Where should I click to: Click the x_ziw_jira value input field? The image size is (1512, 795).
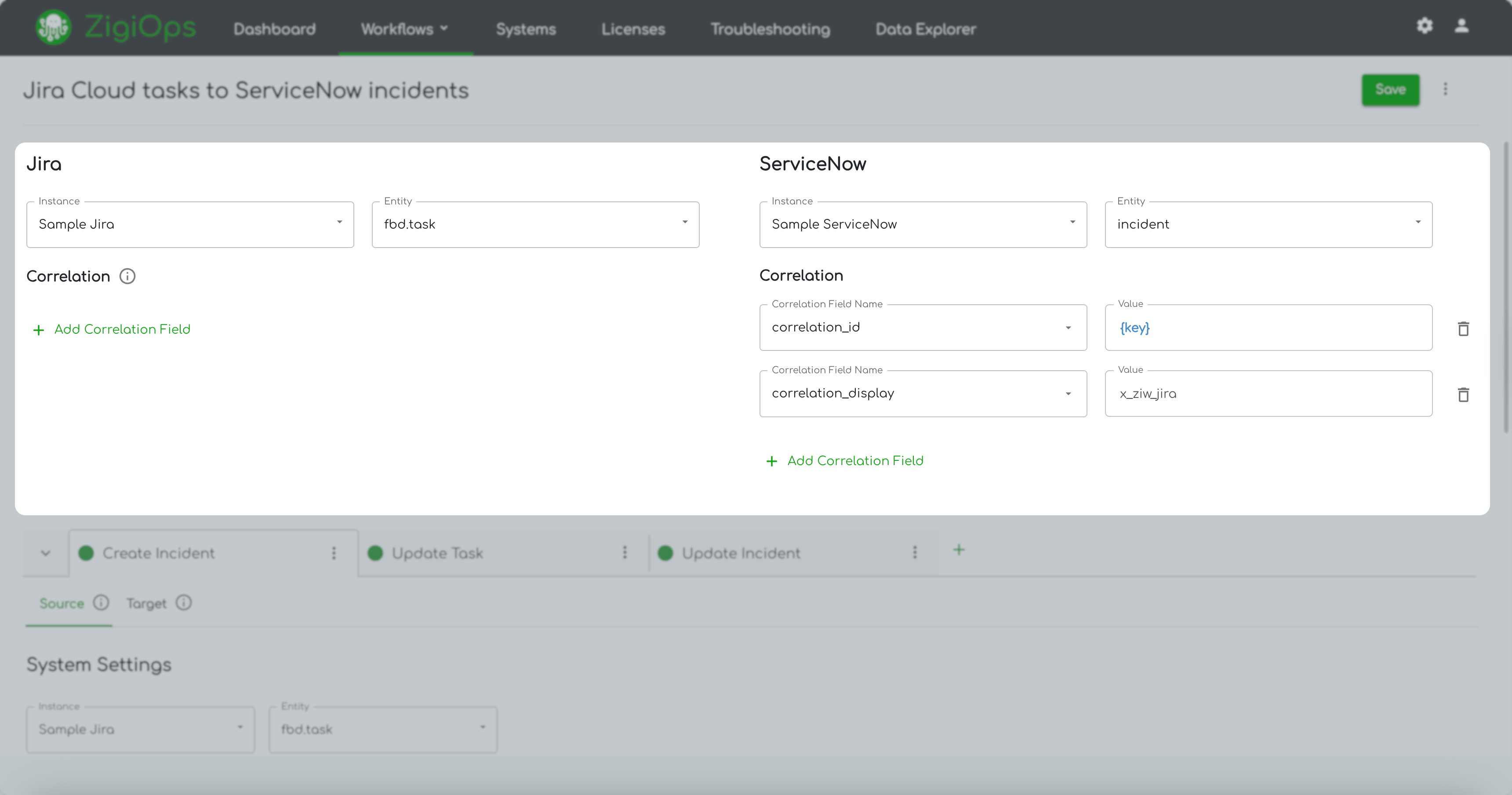(1268, 394)
